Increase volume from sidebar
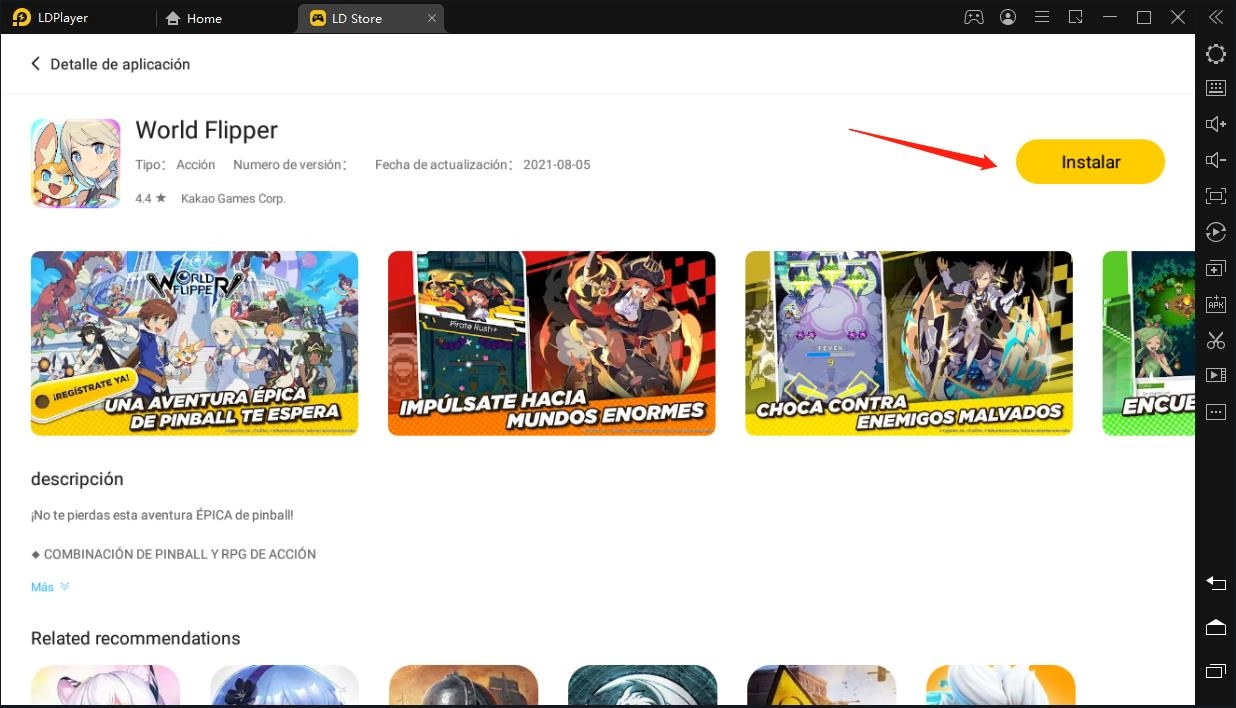Screen dimensions: 1236x708 (x=1216, y=124)
